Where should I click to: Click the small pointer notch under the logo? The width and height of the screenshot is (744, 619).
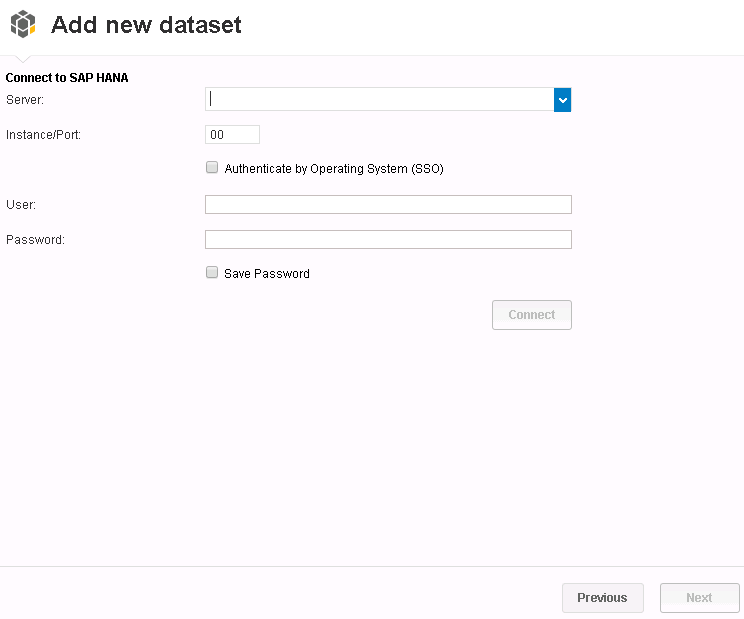click(22, 59)
